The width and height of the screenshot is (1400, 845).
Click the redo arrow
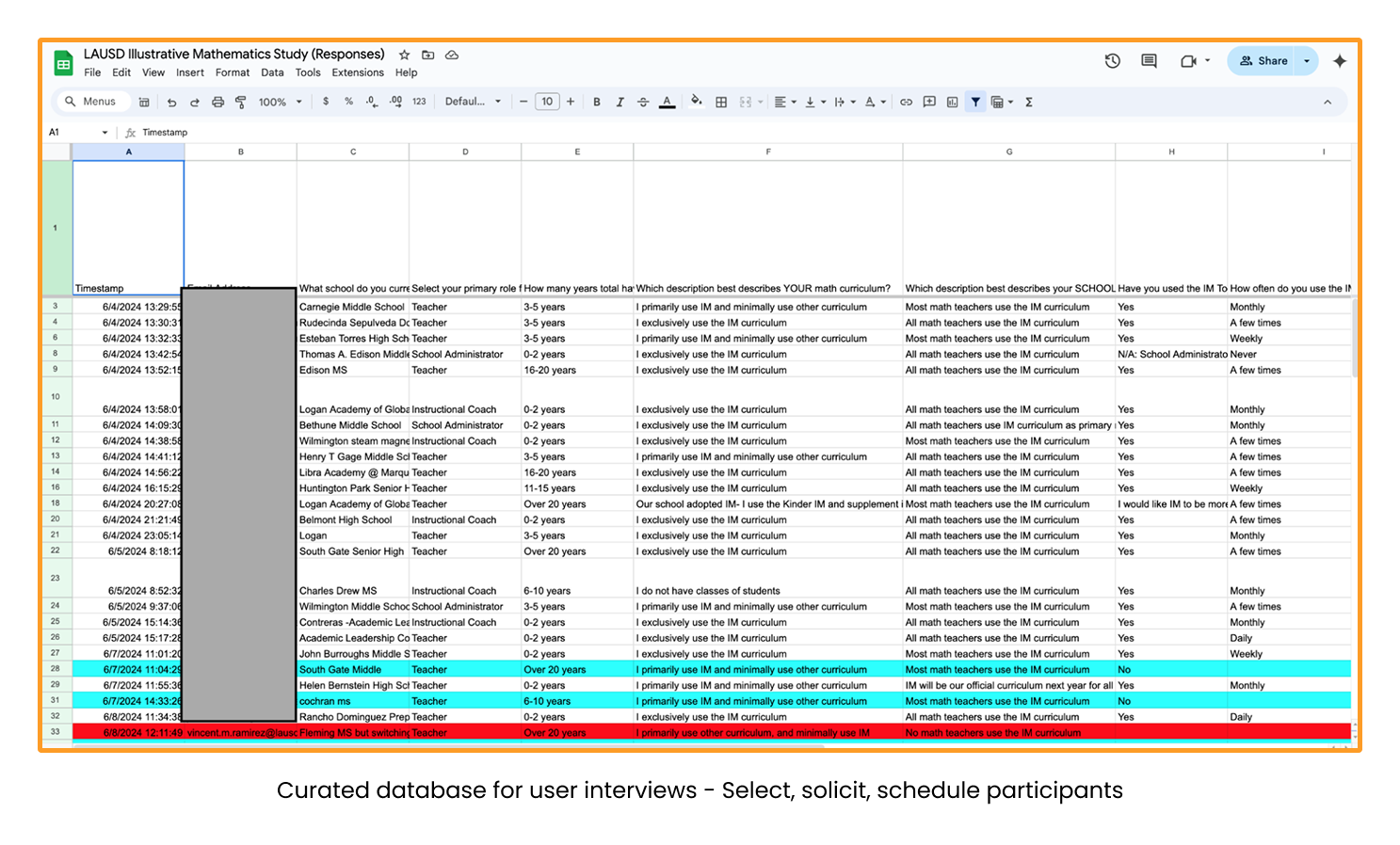click(x=195, y=103)
